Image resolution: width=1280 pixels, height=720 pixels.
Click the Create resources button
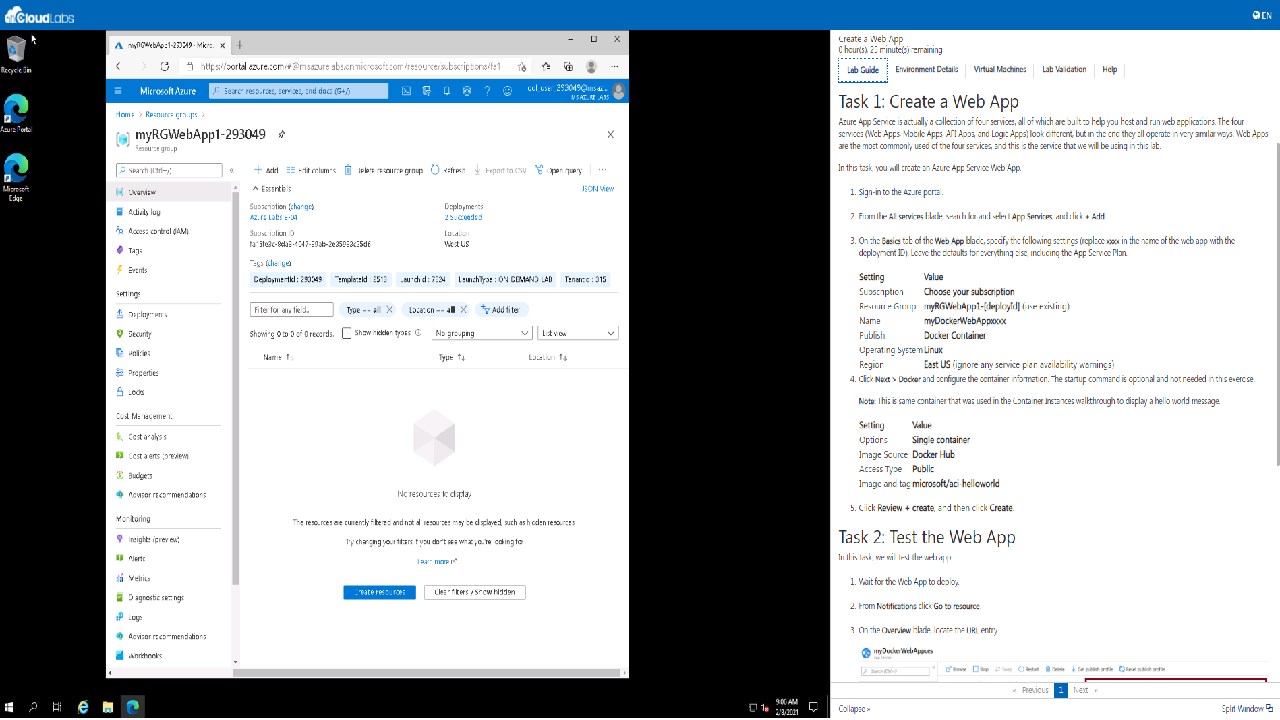(379, 592)
